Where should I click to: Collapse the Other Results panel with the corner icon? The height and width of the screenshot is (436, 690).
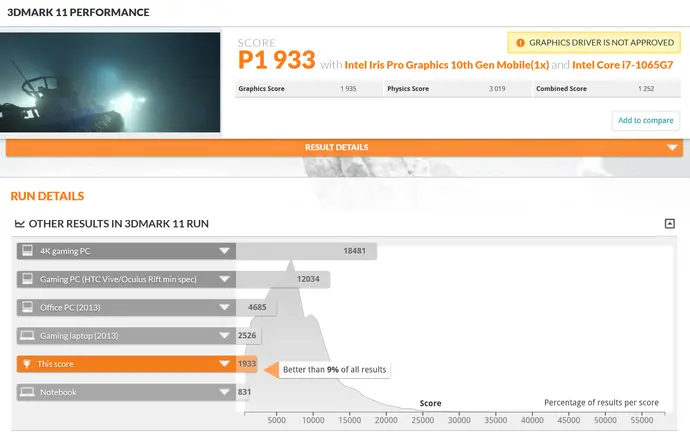point(669,223)
